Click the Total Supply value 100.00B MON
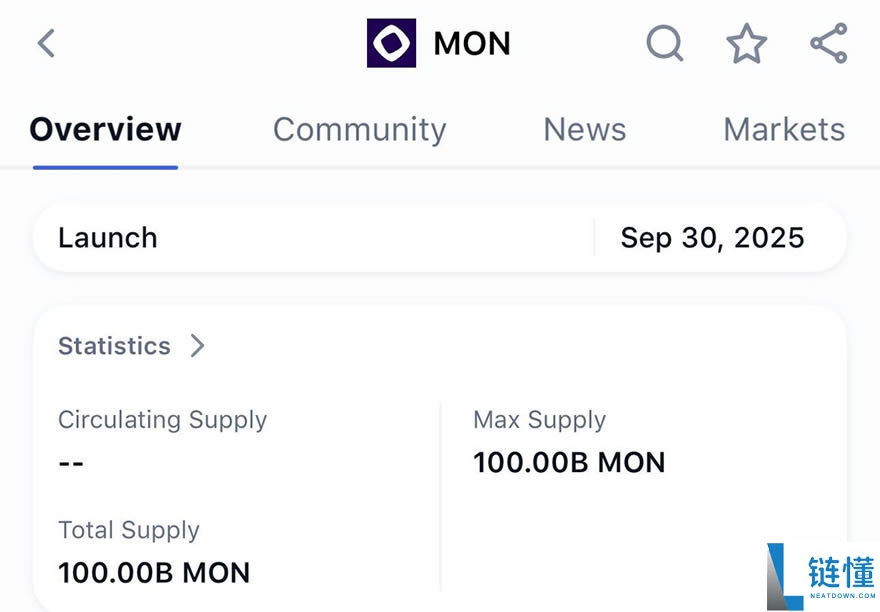880x612 pixels. pyautogui.click(x=153, y=573)
